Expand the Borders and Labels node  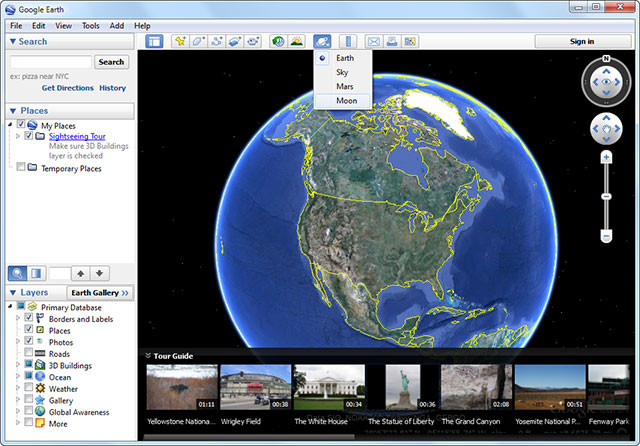[18, 317]
